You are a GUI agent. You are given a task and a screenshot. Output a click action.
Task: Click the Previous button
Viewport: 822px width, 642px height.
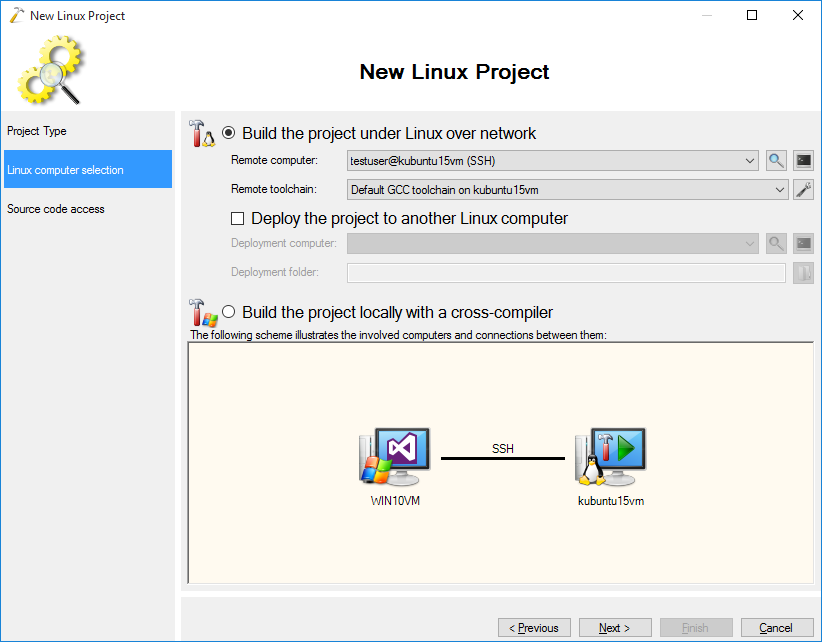point(534,628)
